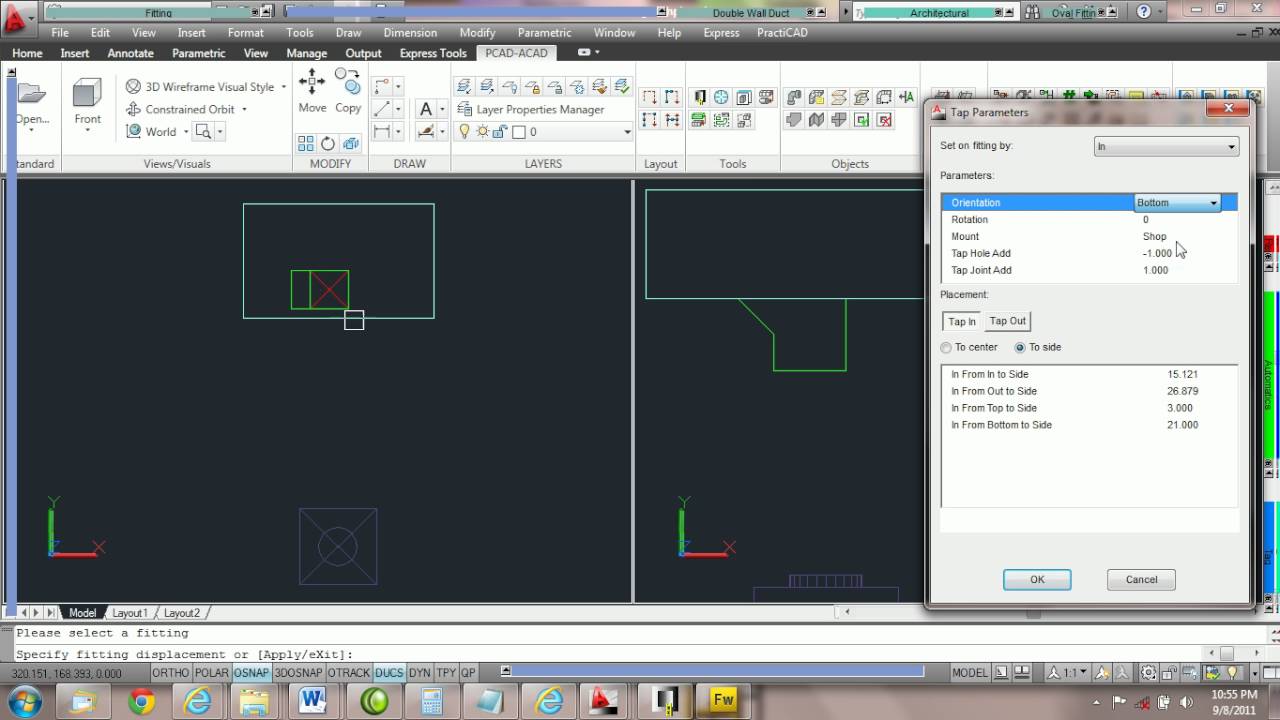Expand the Text tool dropdown arrow
The height and width of the screenshot is (720, 1280).
[441, 109]
